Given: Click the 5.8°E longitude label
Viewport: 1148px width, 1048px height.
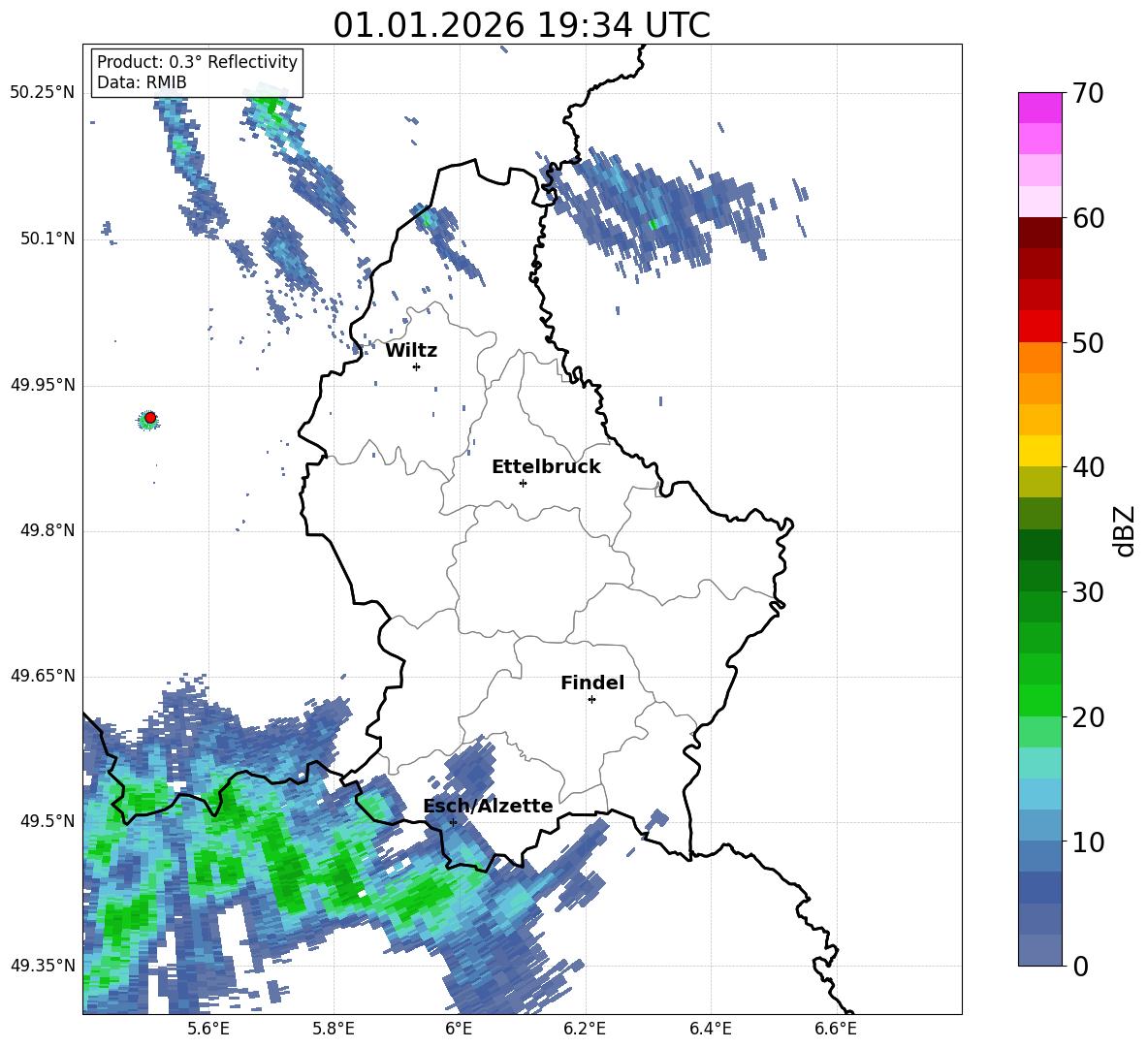Looking at the screenshot, I should [334, 1029].
